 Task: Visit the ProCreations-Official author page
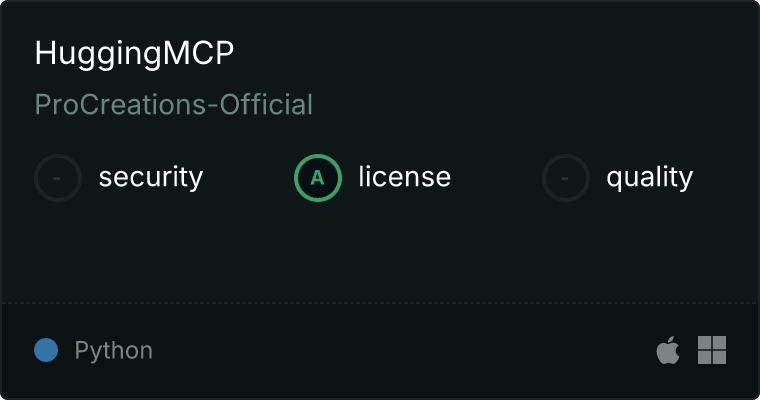tap(174, 105)
